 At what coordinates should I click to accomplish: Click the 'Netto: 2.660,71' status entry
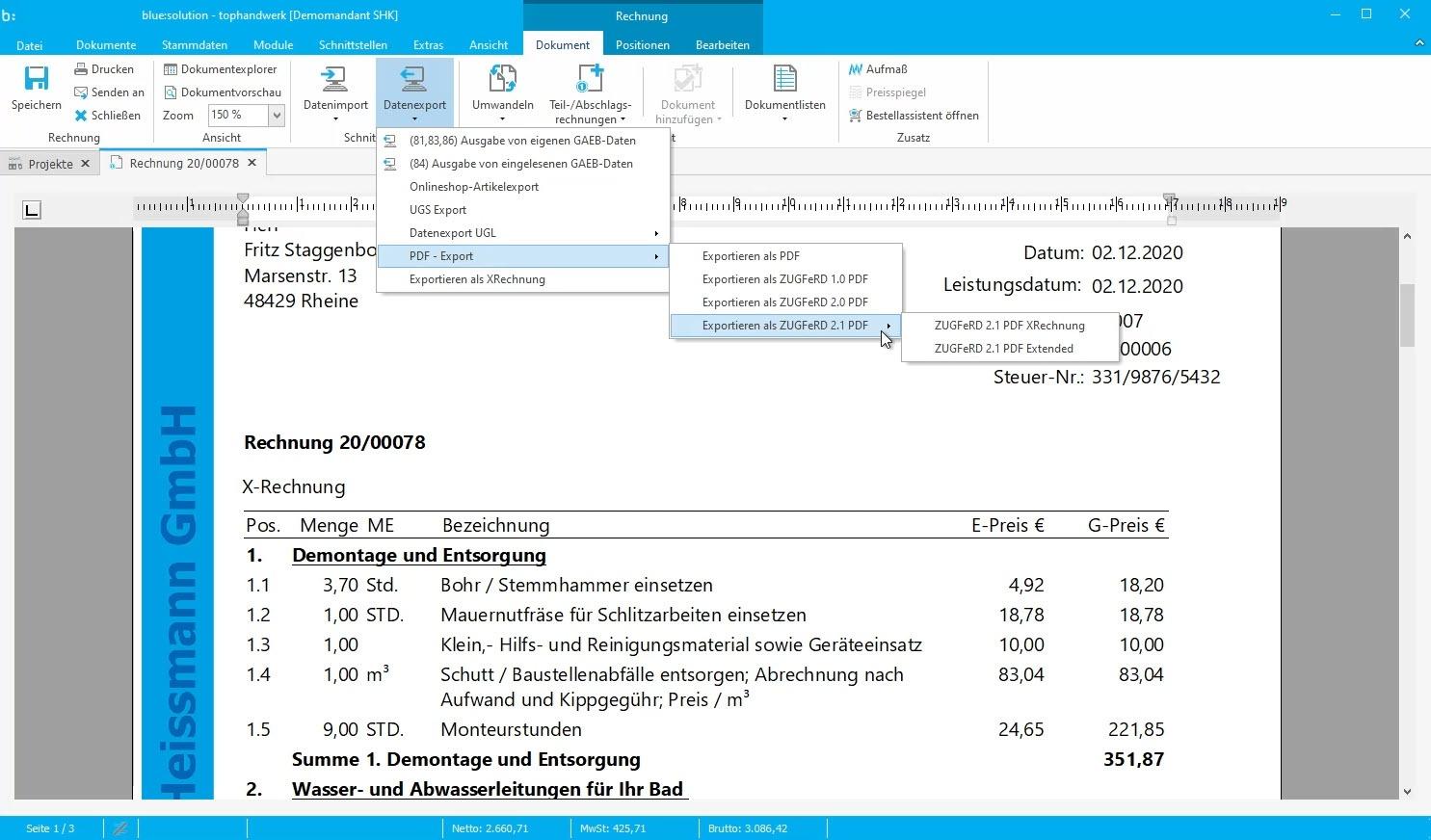490,828
